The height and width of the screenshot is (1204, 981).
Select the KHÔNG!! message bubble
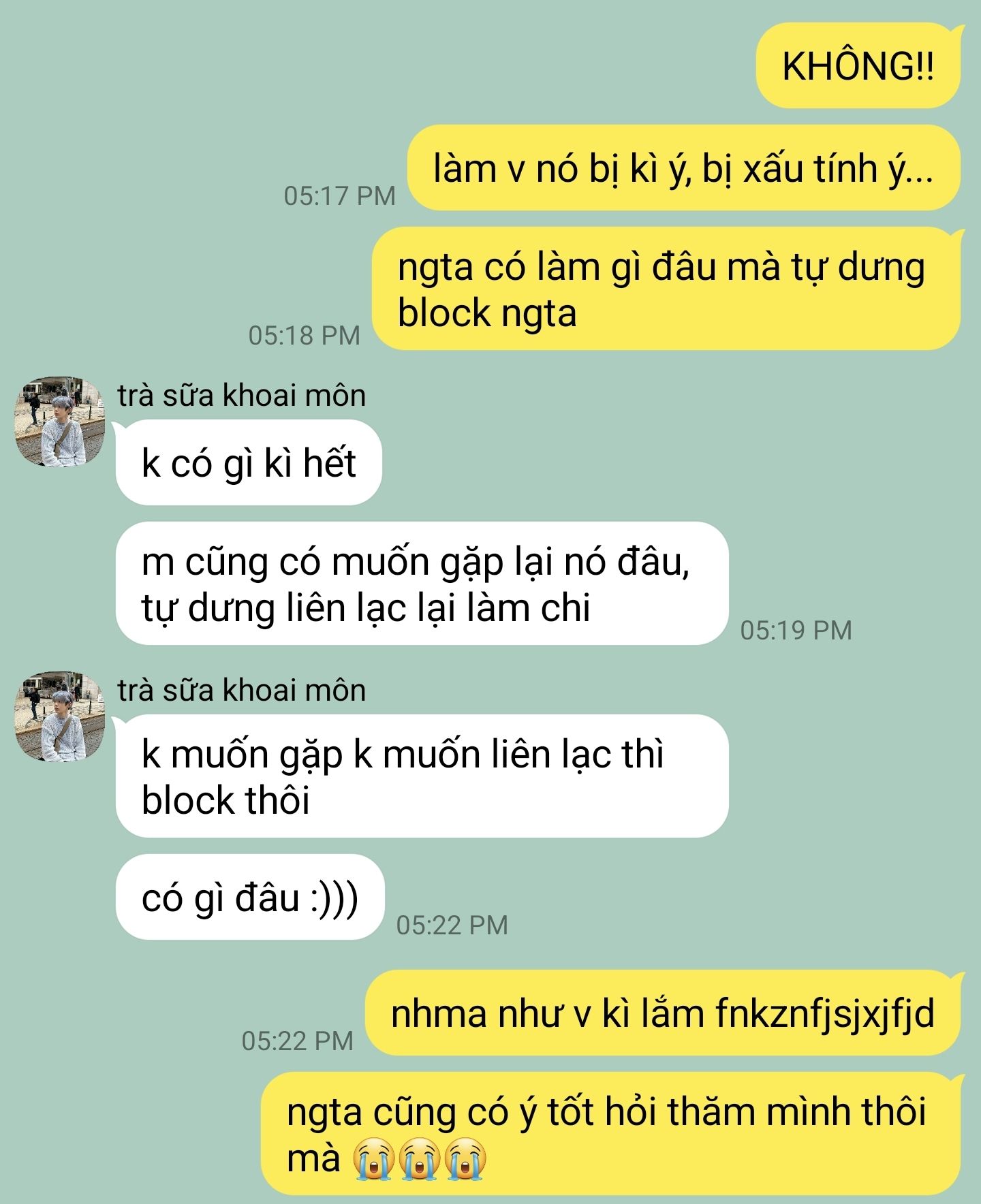[x=858, y=65]
